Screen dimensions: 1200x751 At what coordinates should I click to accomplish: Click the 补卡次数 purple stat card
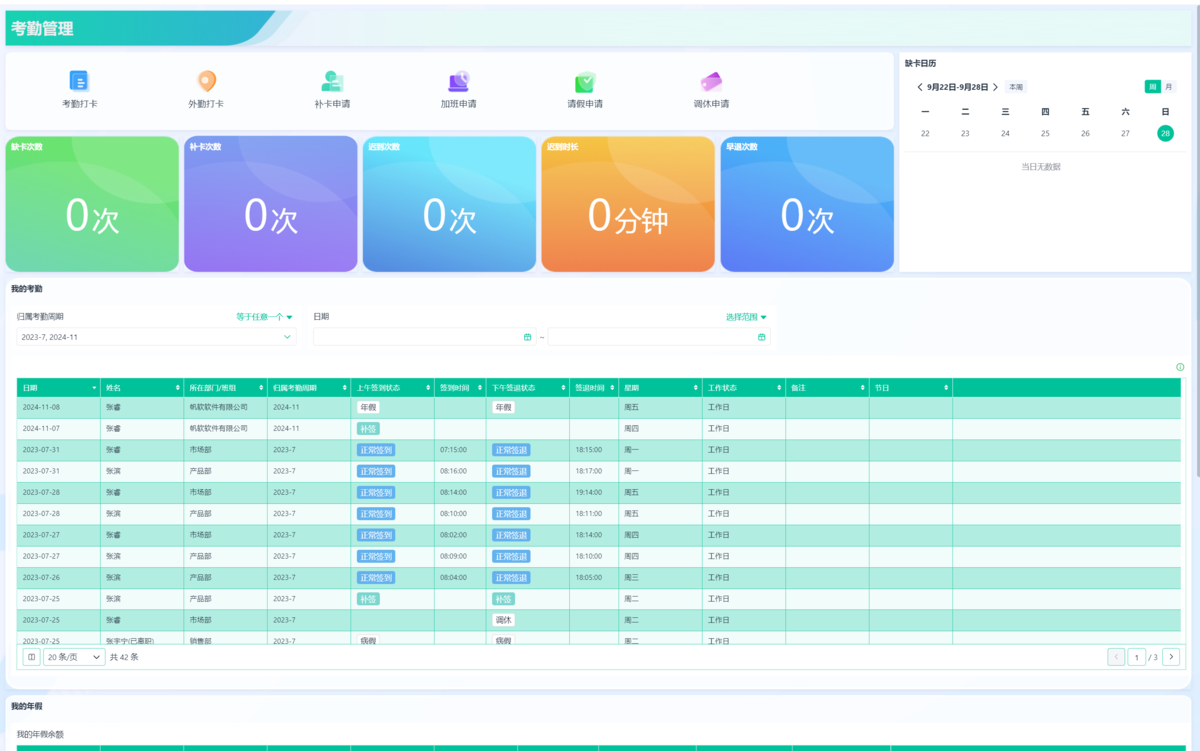coord(270,204)
